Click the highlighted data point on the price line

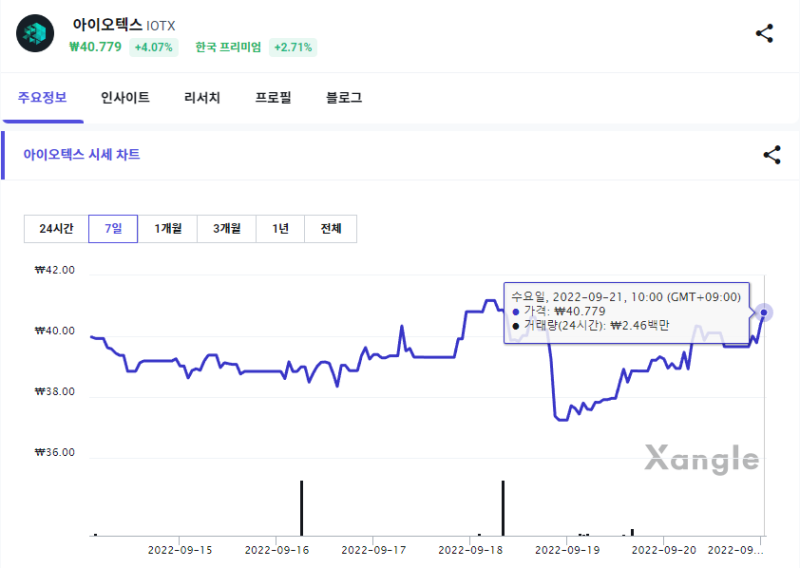point(764,312)
